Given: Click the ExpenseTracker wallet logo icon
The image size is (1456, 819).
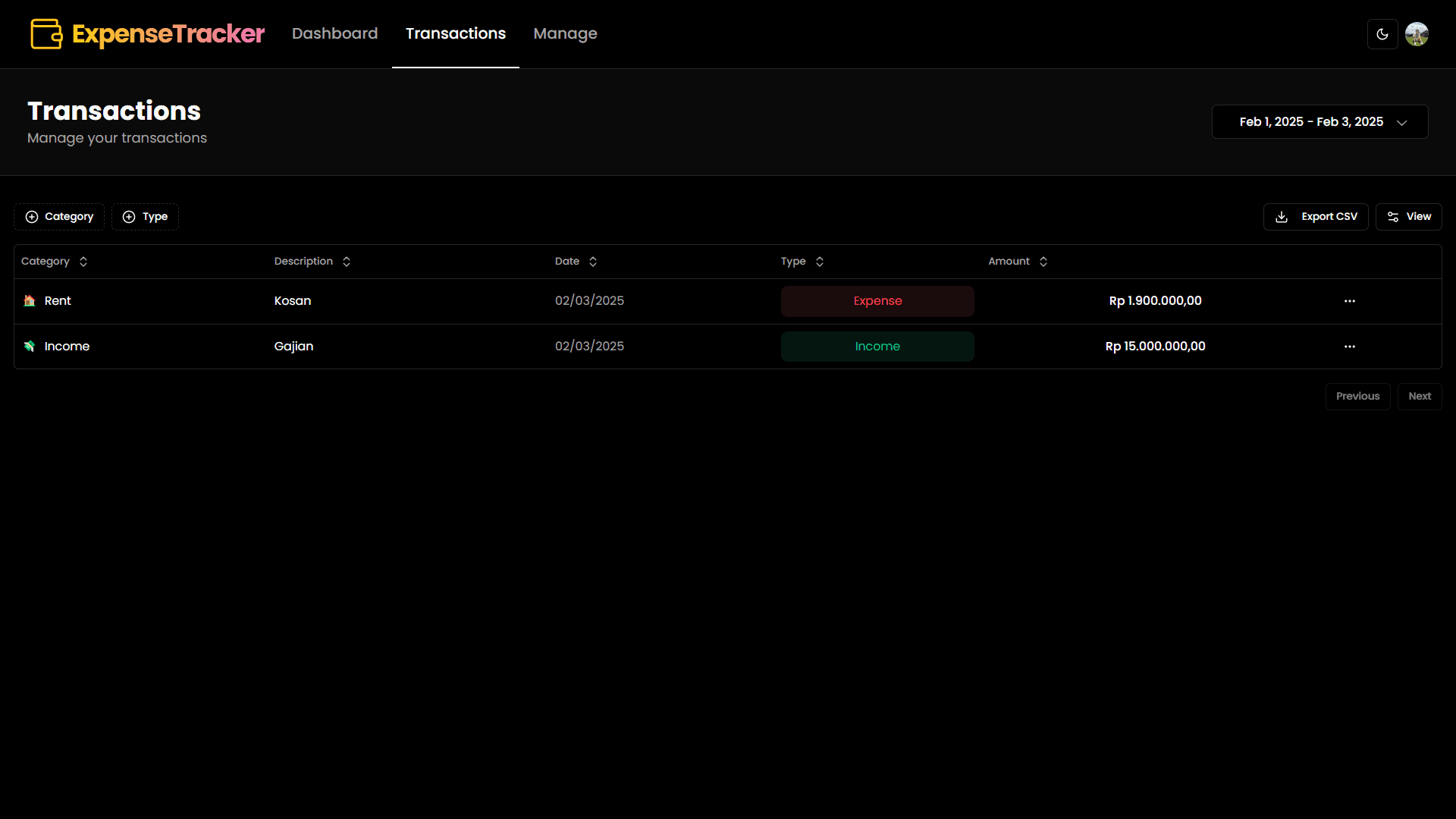Looking at the screenshot, I should (46, 34).
